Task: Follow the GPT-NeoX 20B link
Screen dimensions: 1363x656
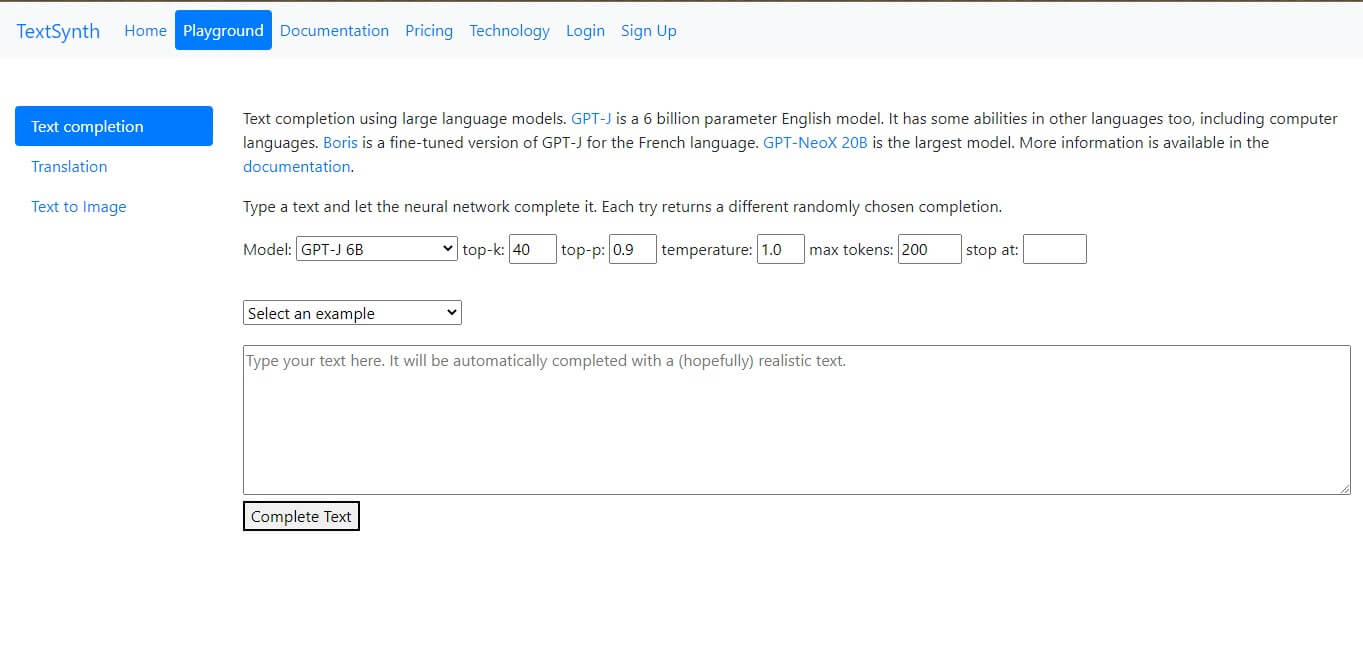Action: click(815, 143)
